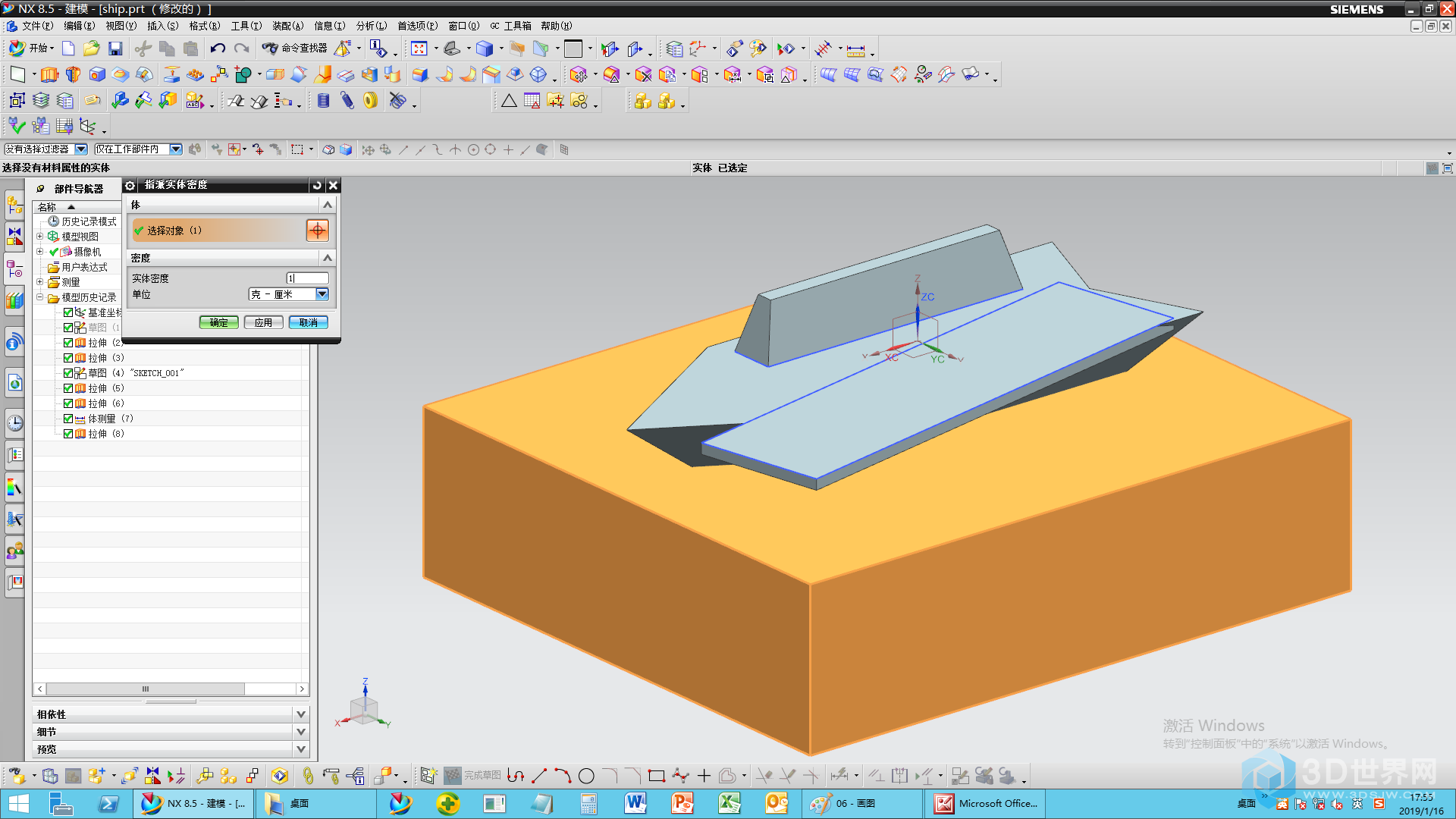Collapse the 体 section in dialog
This screenshot has height=819, width=1456.
point(328,205)
